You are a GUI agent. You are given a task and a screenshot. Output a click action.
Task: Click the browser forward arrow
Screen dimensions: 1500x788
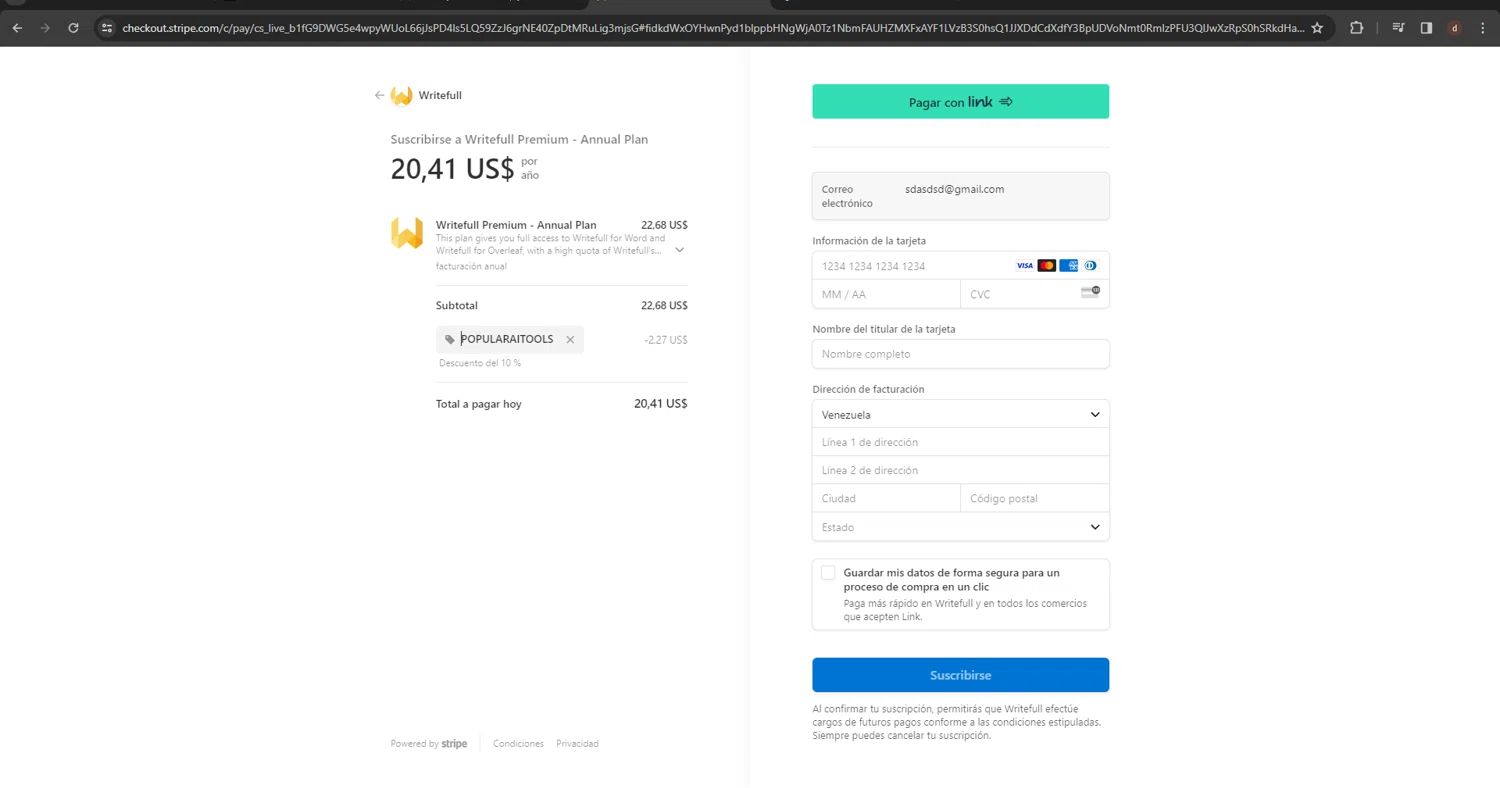45,28
